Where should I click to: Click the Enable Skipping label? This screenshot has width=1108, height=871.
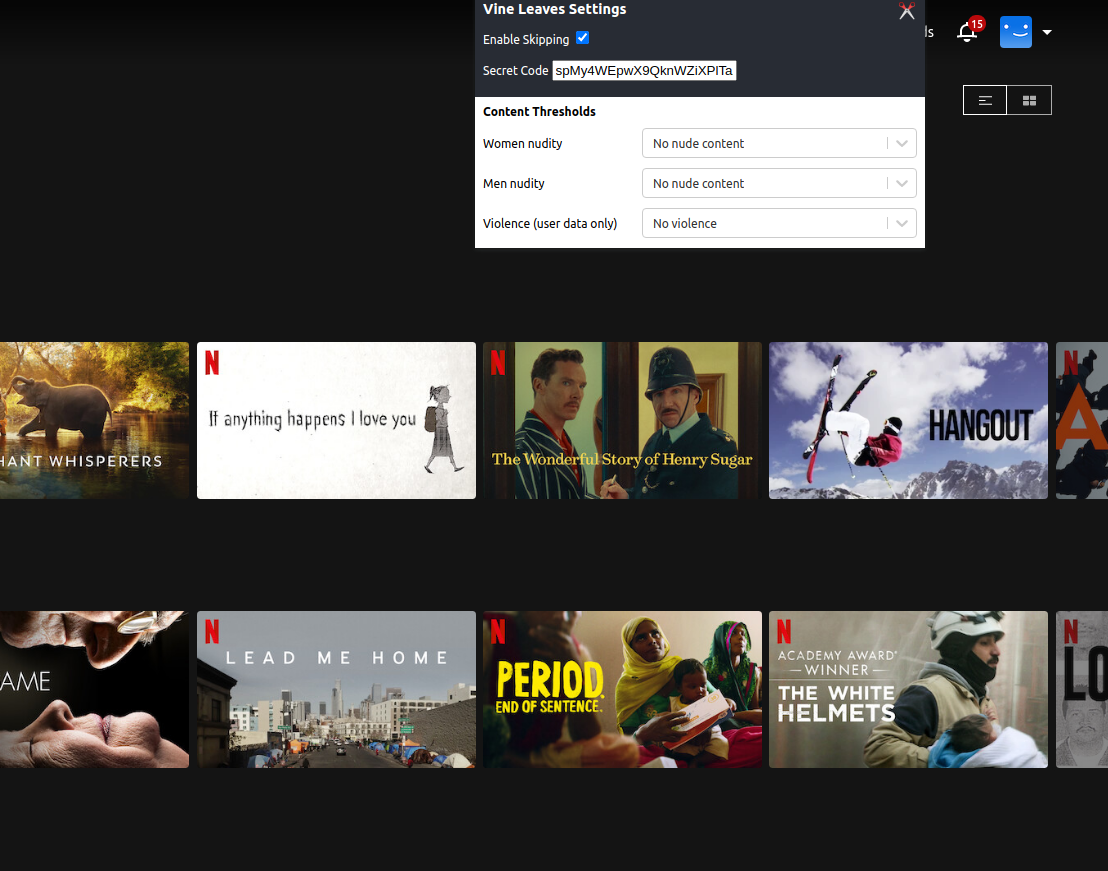tap(526, 40)
